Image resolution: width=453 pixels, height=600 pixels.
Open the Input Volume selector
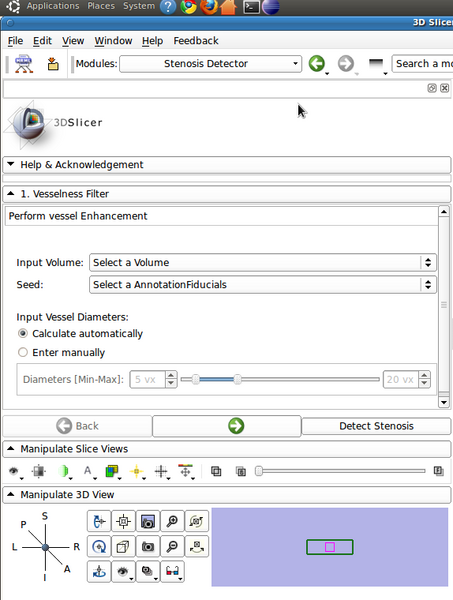(x=262, y=262)
